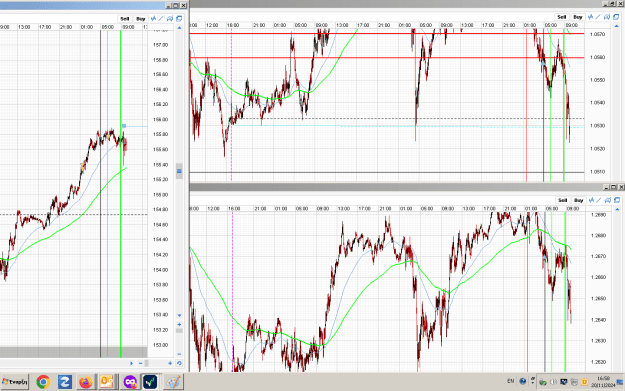Click the up arrow on the left chart price scale
The width and height of the screenshot is (625, 391).
tap(179, 28)
